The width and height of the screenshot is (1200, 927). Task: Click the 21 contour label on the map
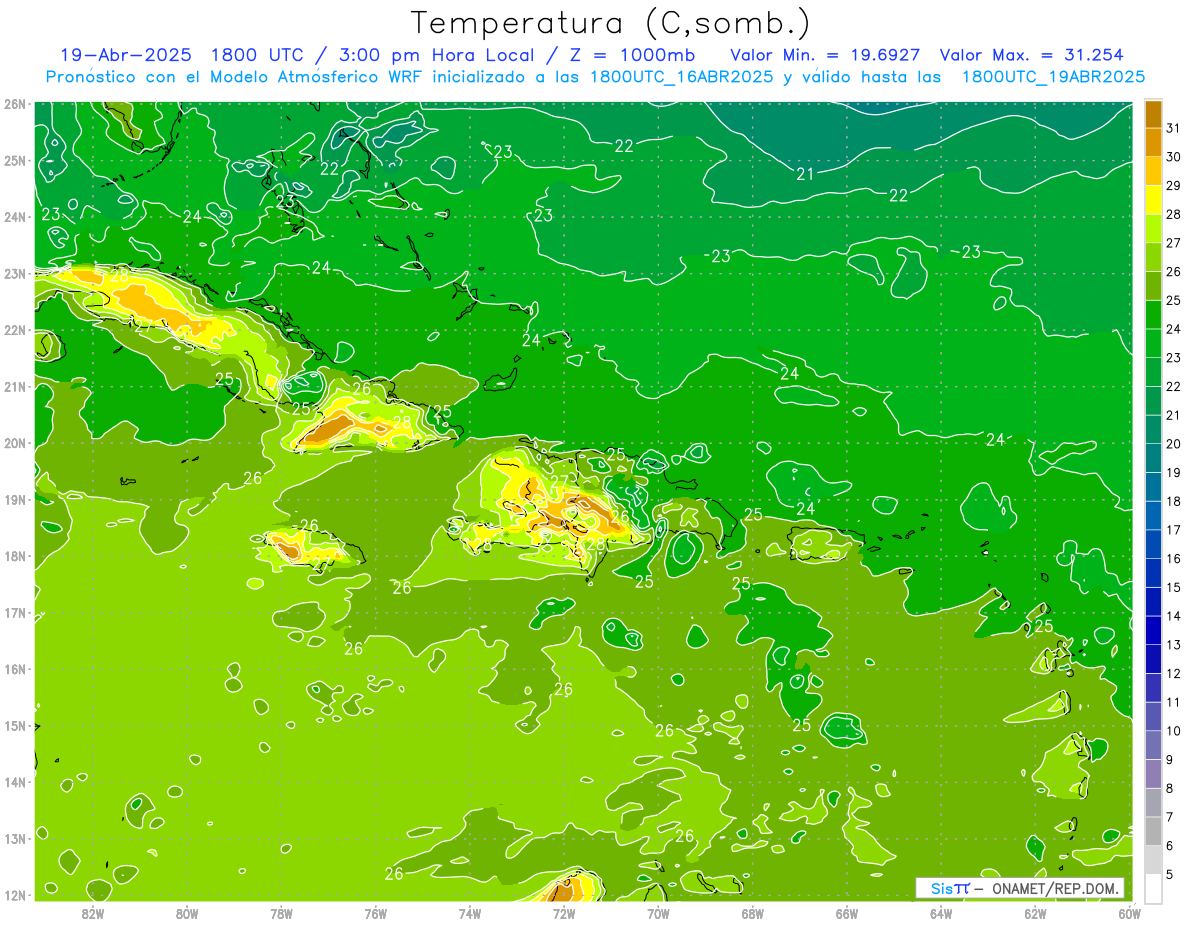click(805, 174)
